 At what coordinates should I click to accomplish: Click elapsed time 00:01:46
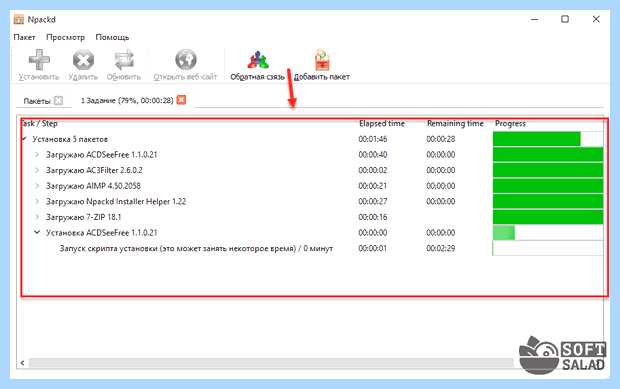(x=373, y=139)
